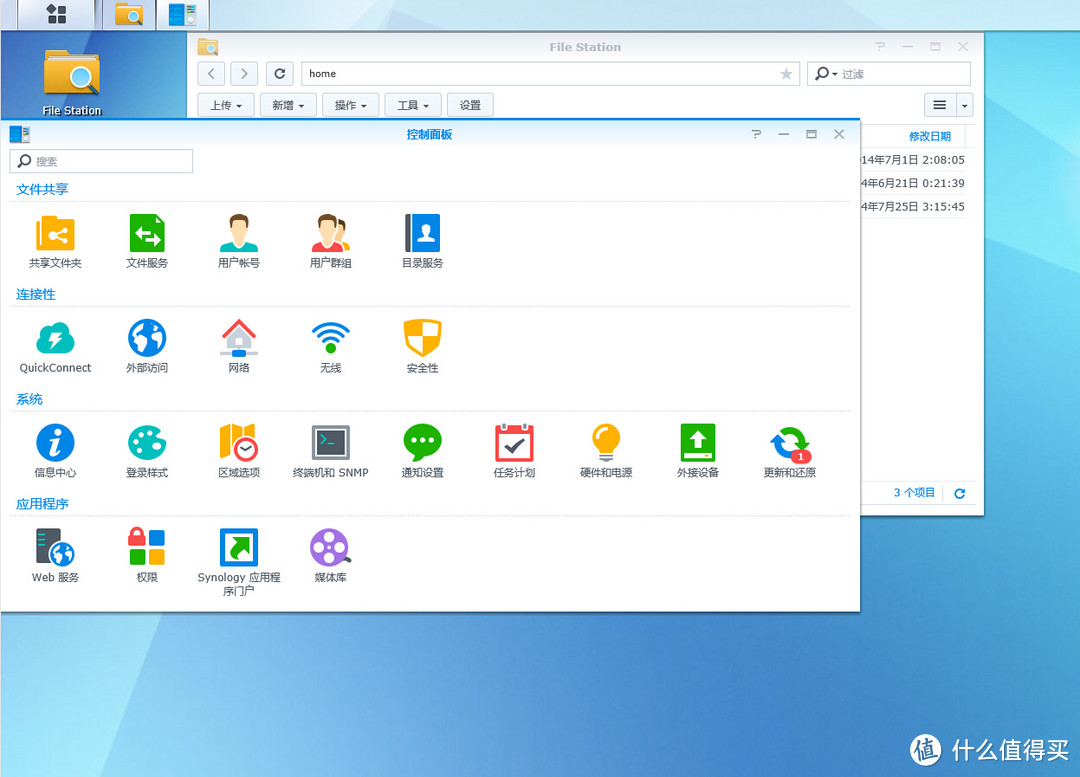The width and height of the screenshot is (1080, 777).
Task: Click the 文件共享 section heading
Action: [x=42, y=189]
